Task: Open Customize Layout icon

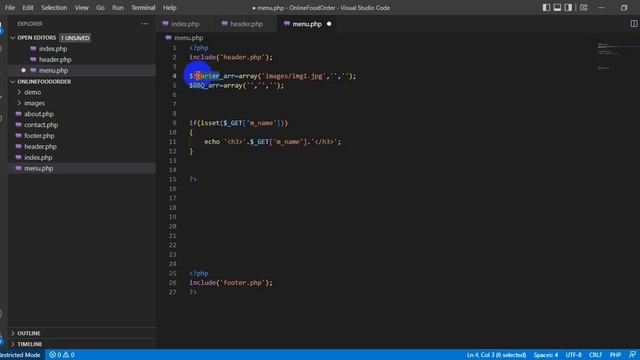Action: tap(584, 8)
